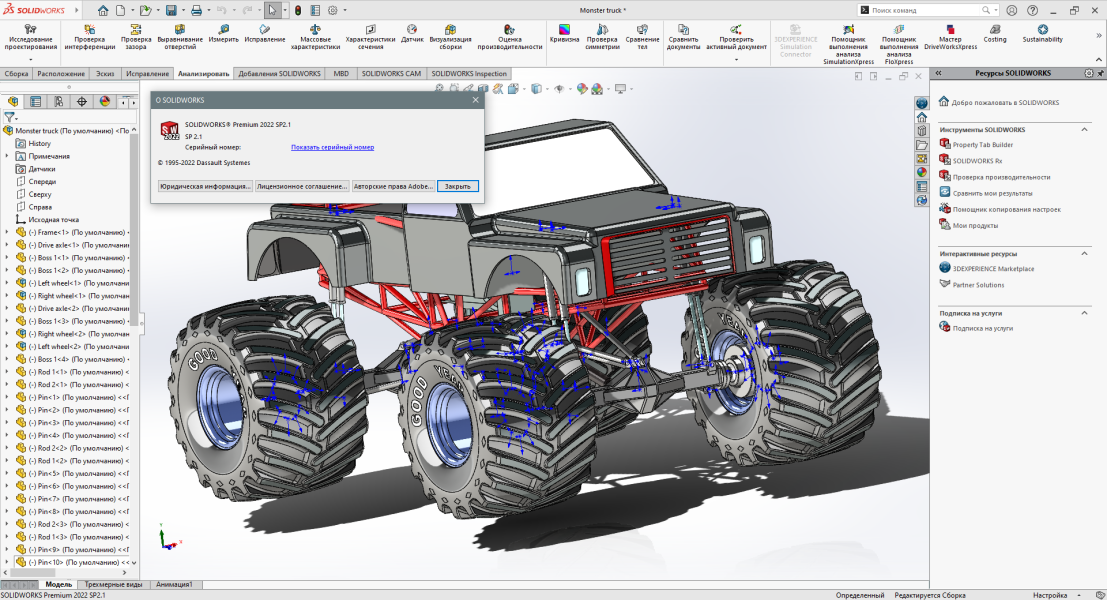
Task: Expand the Примечания tree node
Action: click(x=7, y=156)
